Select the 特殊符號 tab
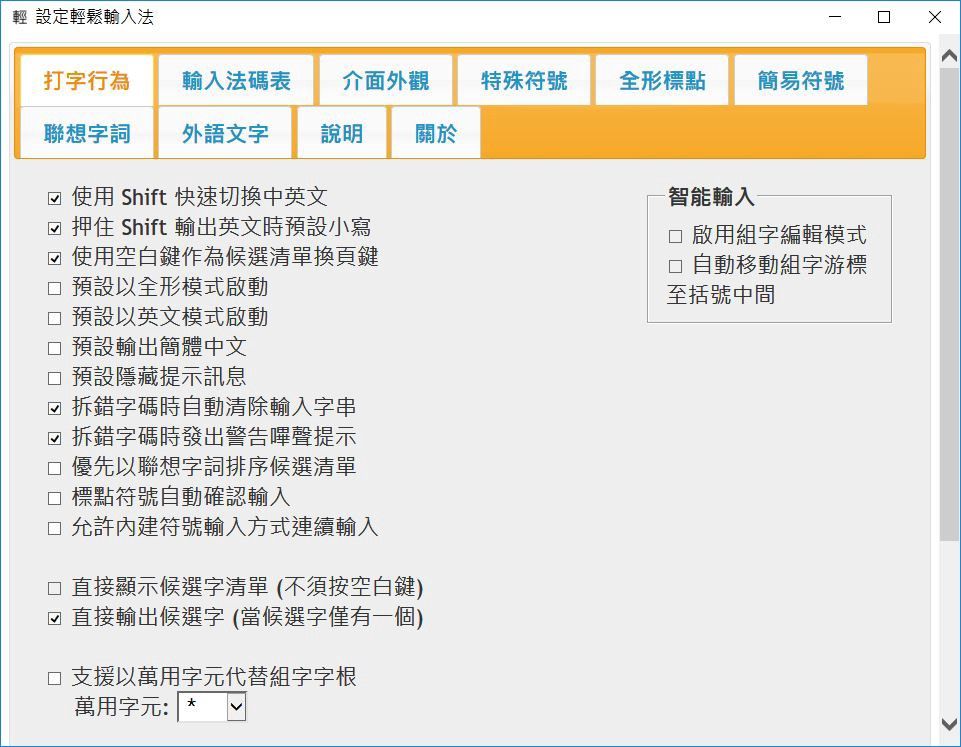 point(523,81)
